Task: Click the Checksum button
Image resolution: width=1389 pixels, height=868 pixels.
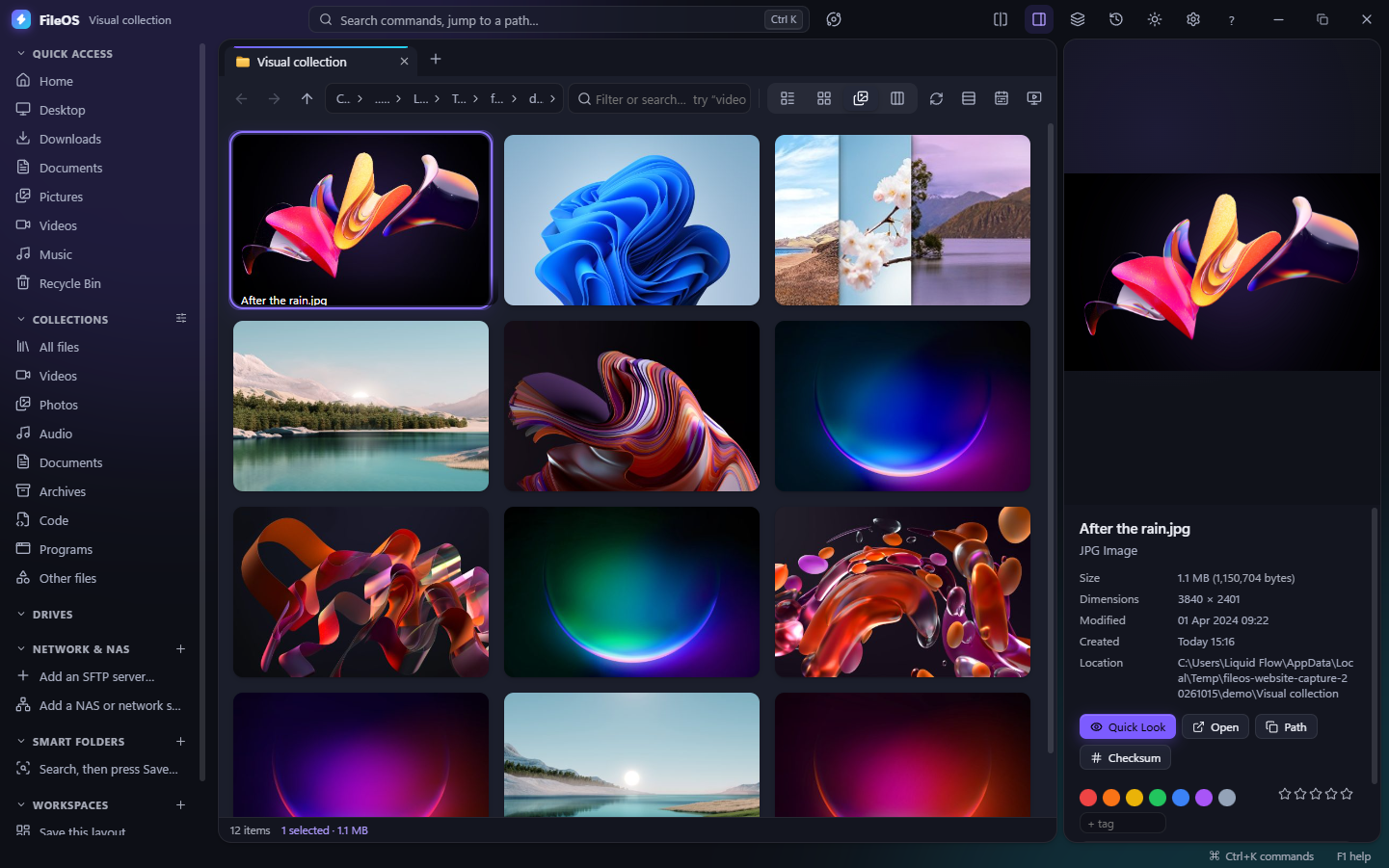Action: pos(1125,758)
